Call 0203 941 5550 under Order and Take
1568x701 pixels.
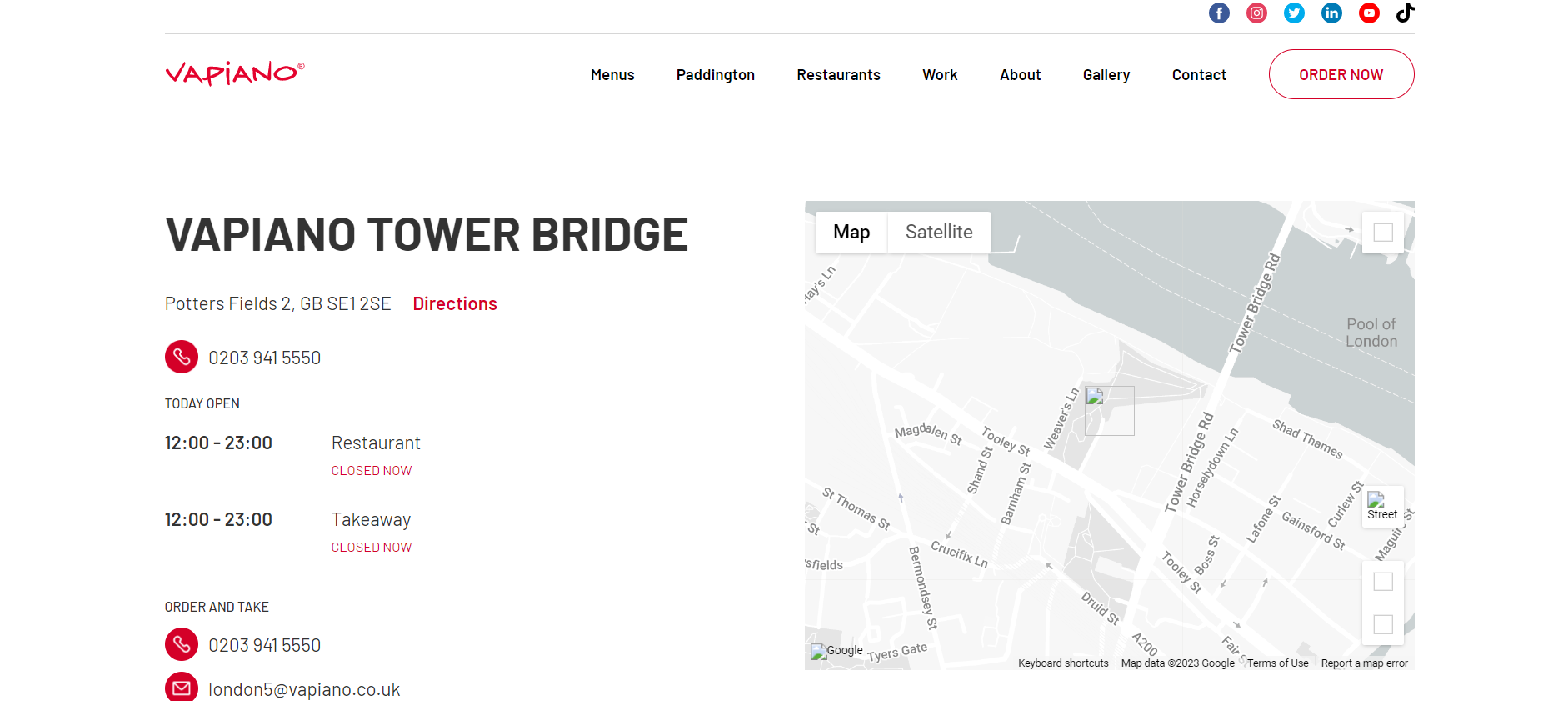pos(264,645)
